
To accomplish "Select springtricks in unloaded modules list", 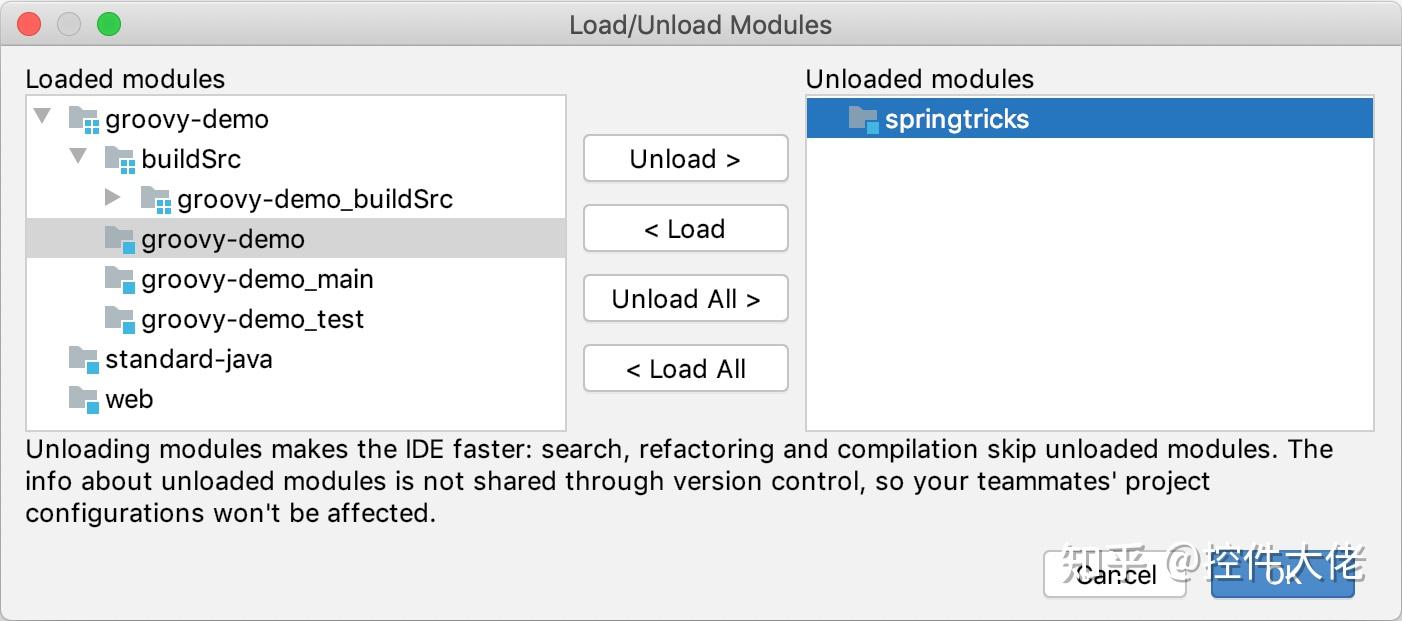I will click(x=957, y=119).
